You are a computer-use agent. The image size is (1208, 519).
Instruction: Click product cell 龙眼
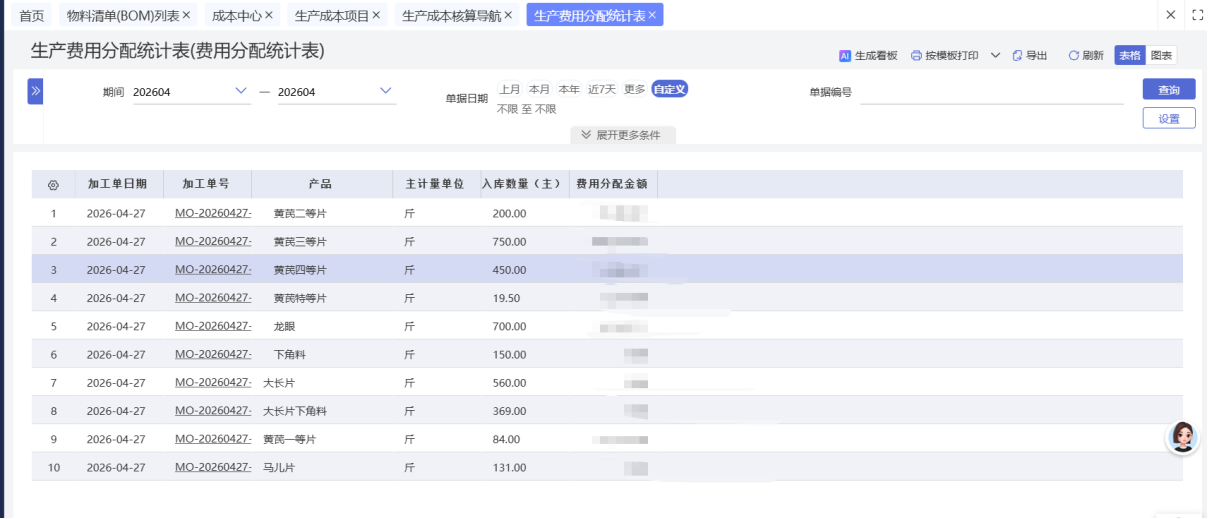284,326
